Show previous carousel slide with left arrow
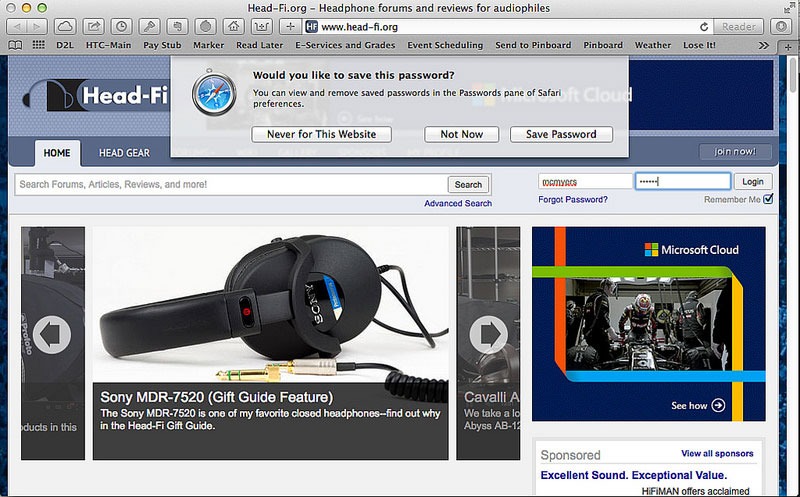Image resolution: width=800 pixels, height=497 pixels. pyautogui.click(x=52, y=335)
